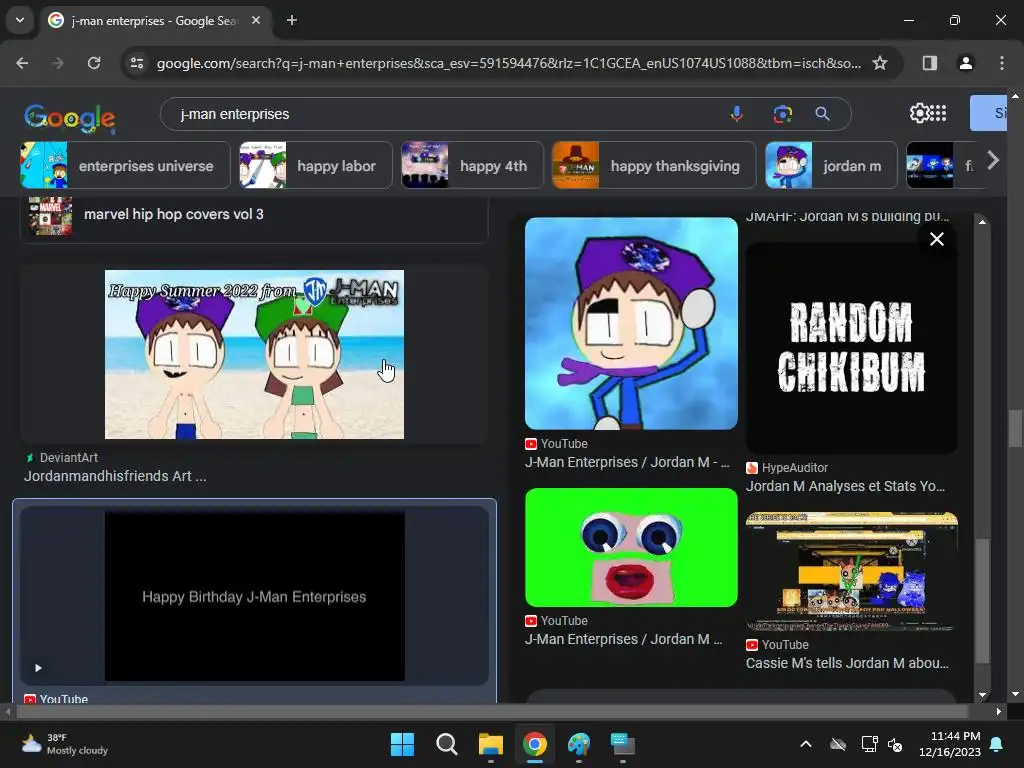Image resolution: width=1024 pixels, height=768 pixels.
Task: Click horizontal scrollbar right arrow
Action: pyautogui.click(x=999, y=711)
